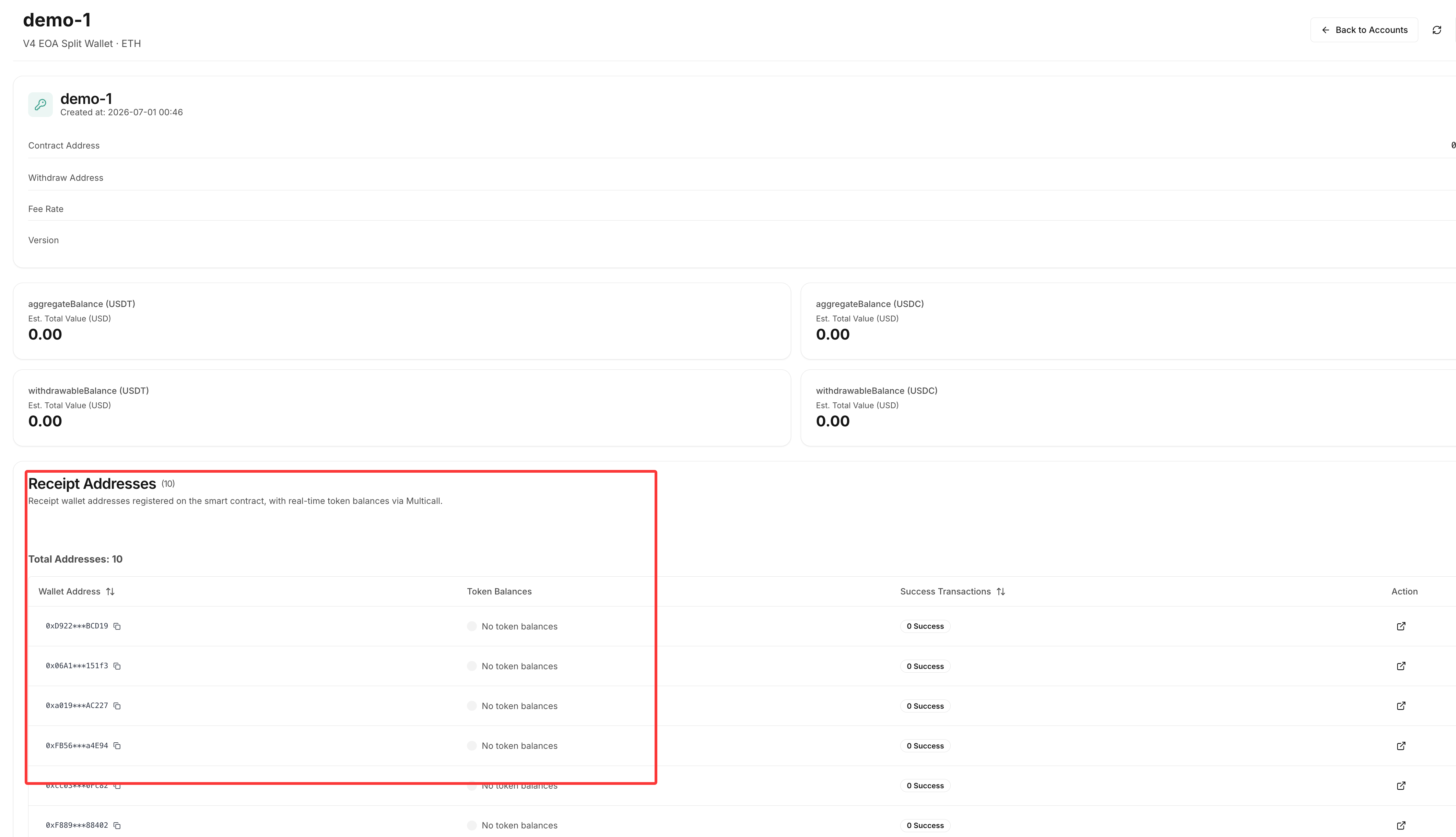Copy address 0x06A1***151f3
Viewport: 1456px width, 837px height.
pyautogui.click(x=117, y=666)
